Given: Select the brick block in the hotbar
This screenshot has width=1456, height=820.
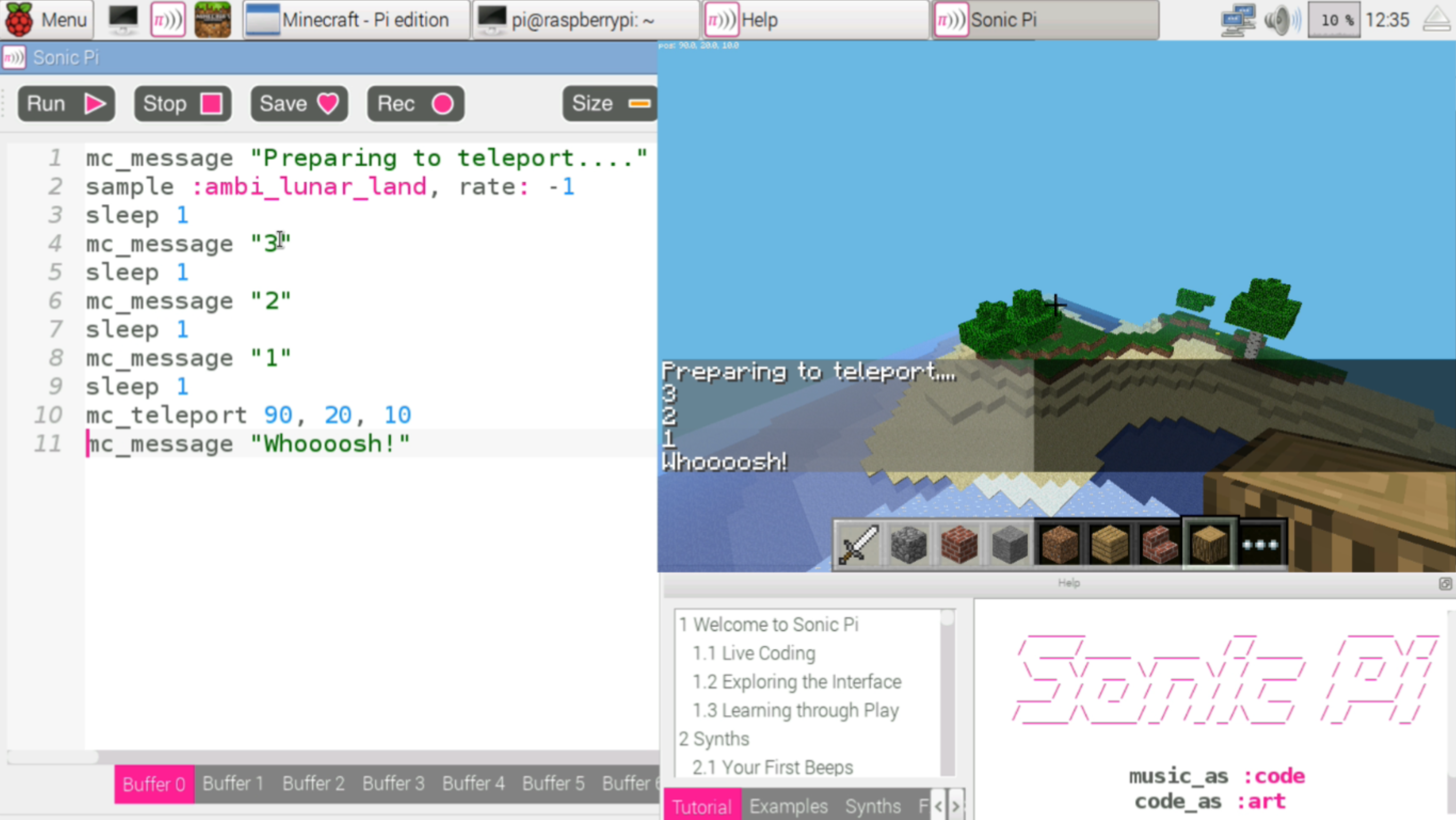Looking at the screenshot, I should (x=958, y=544).
